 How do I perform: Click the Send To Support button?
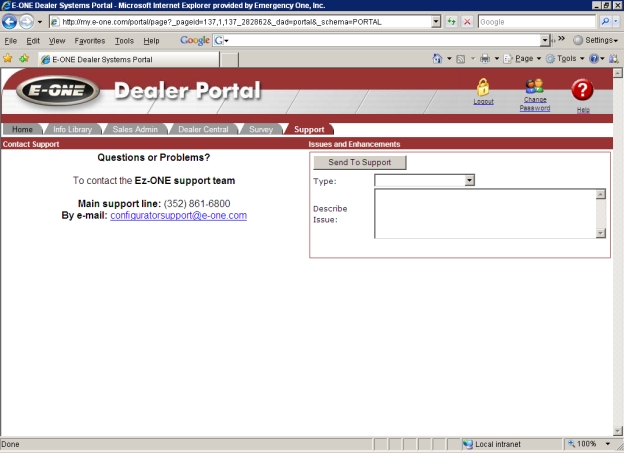coord(360,162)
